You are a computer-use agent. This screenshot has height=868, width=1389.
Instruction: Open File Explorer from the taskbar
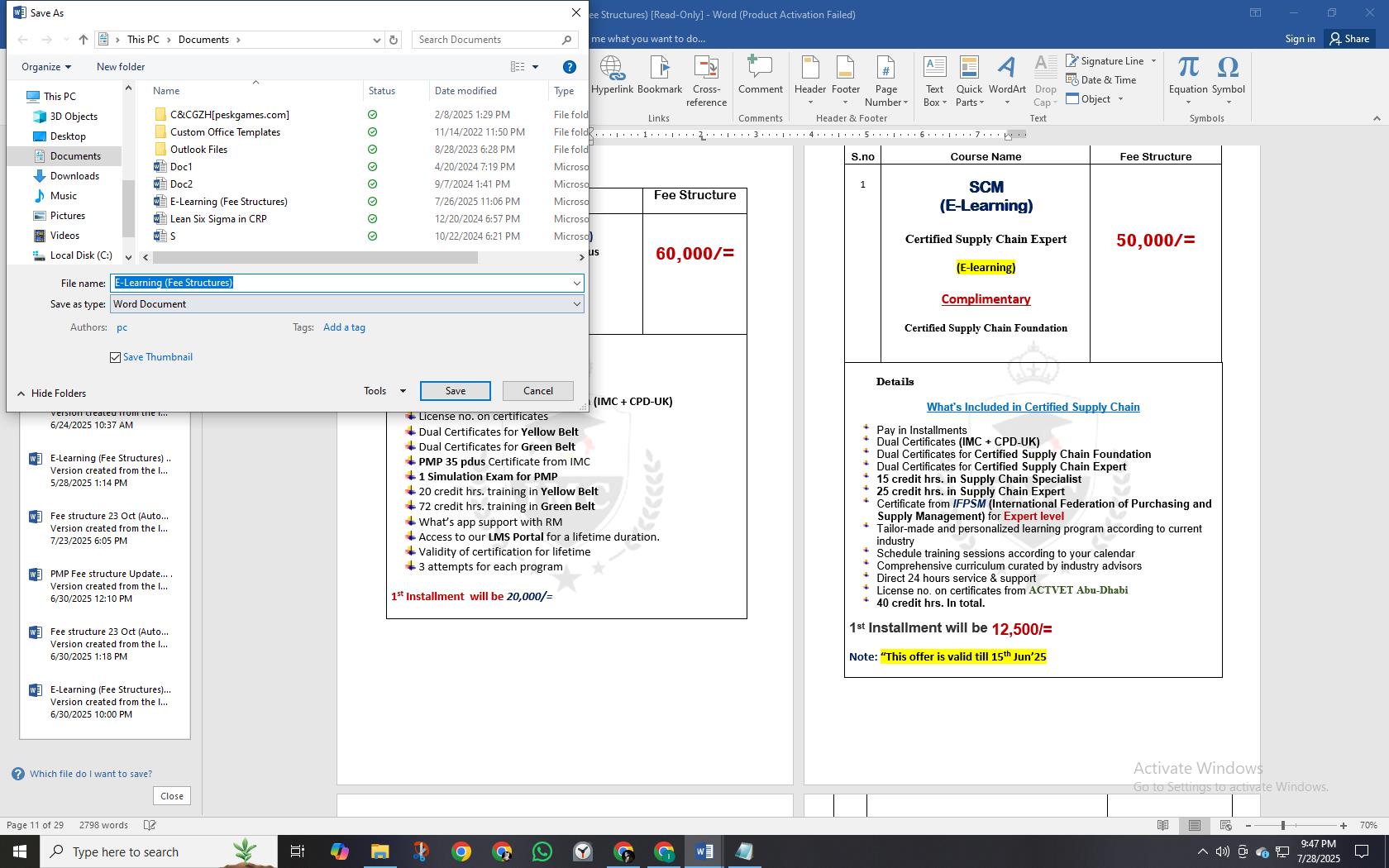pyautogui.click(x=379, y=851)
